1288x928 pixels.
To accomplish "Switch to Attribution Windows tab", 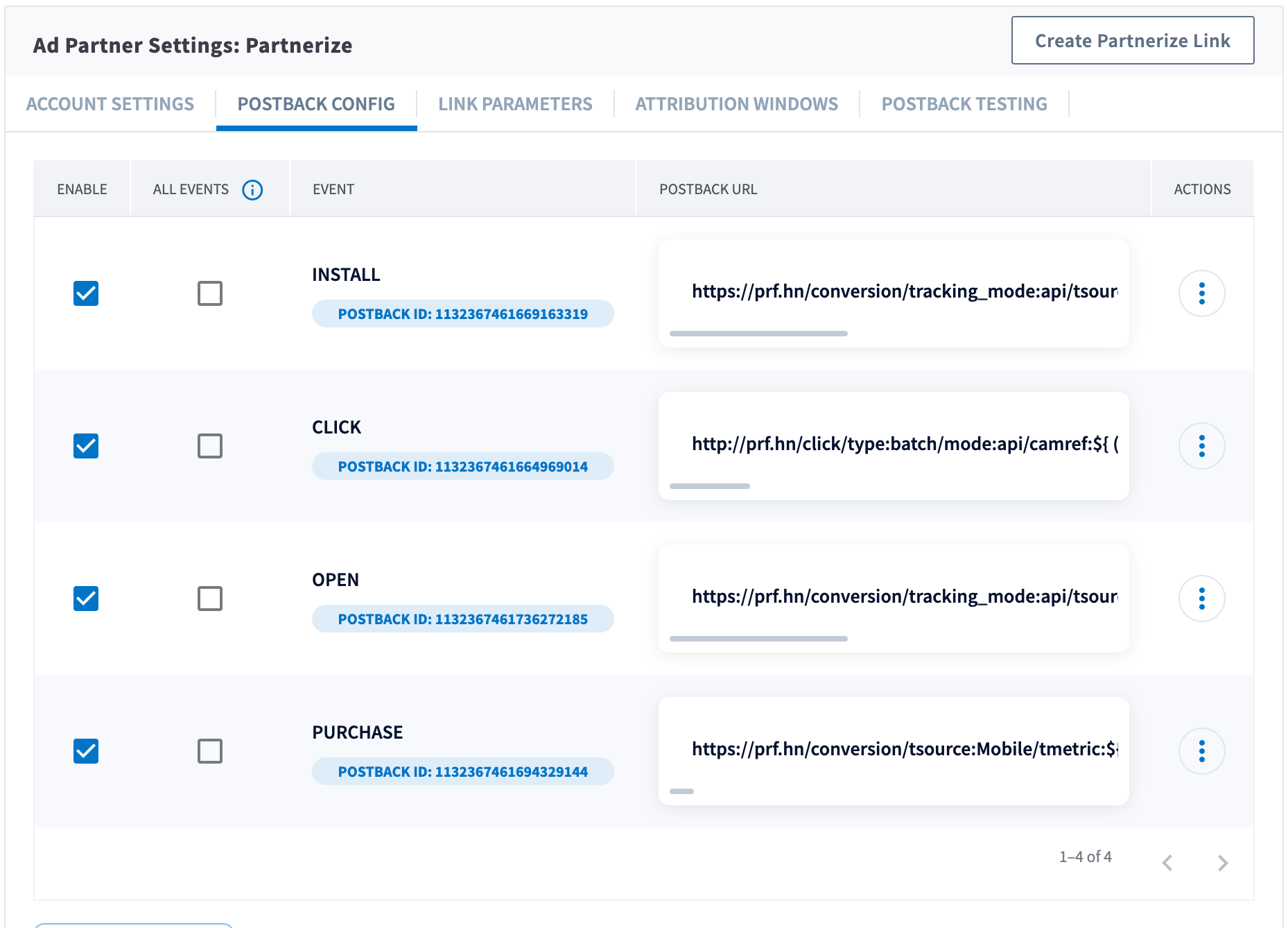I will click(x=737, y=104).
